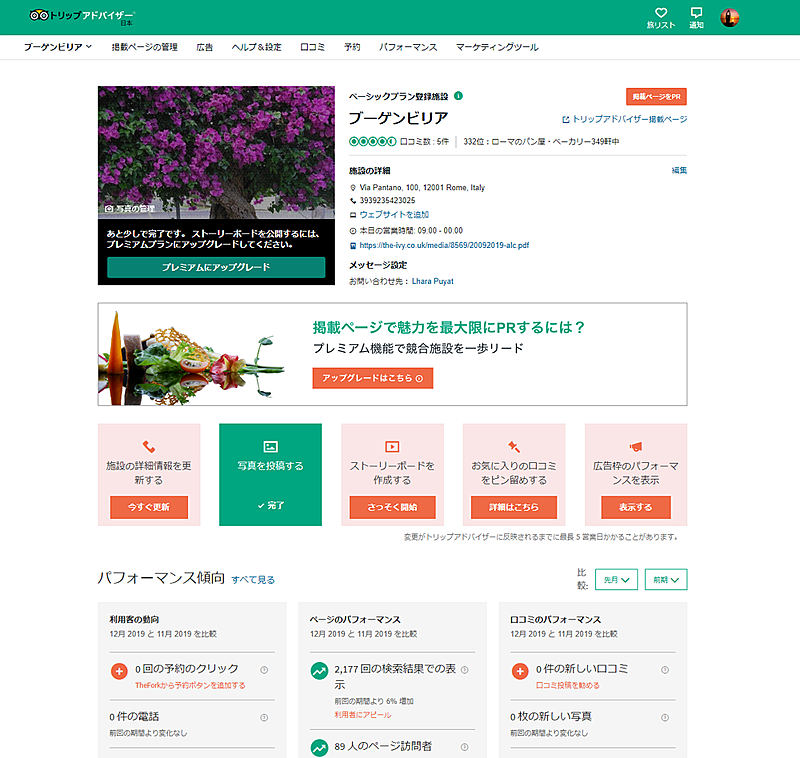
Task: Click help icon for 0件の新しい口コミ
Action: (665, 670)
